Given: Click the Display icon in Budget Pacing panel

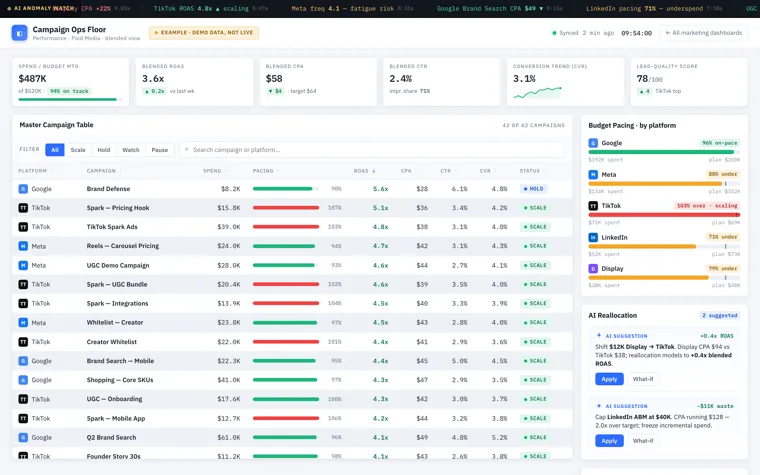Looking at the screenshot, I should 593,268.
